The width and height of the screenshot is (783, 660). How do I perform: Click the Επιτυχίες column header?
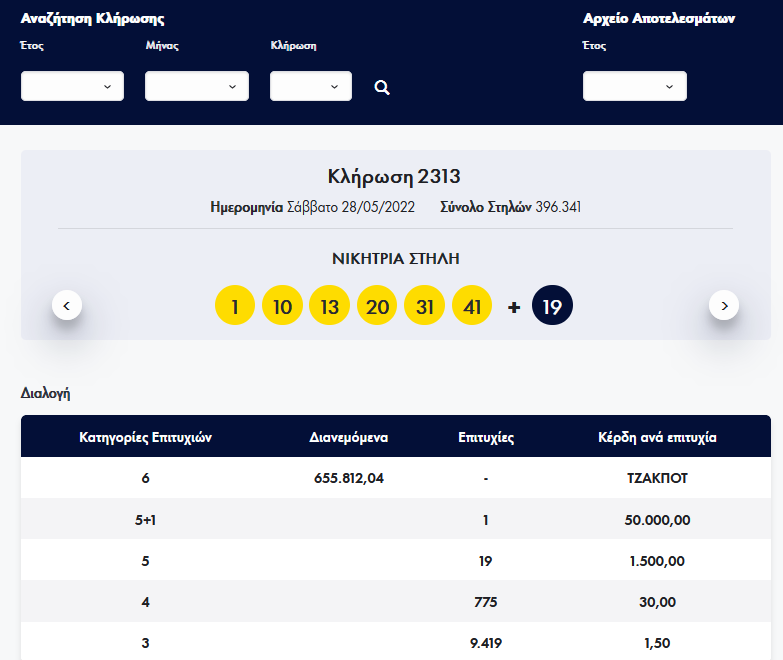485,437
